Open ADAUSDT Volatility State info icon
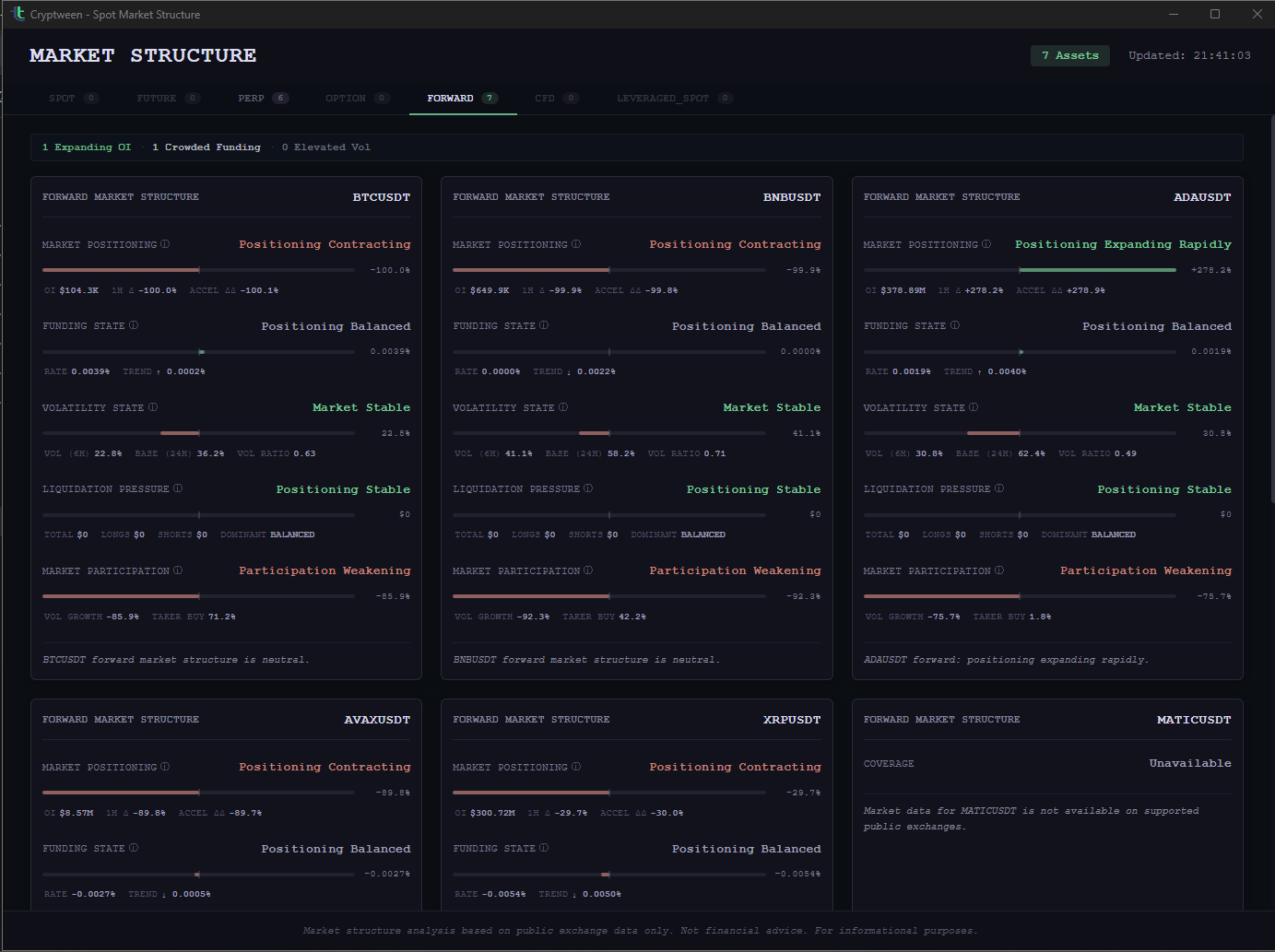Viewport: 1275px width, 952px height. pyautogui.click(x=974, y=407)
